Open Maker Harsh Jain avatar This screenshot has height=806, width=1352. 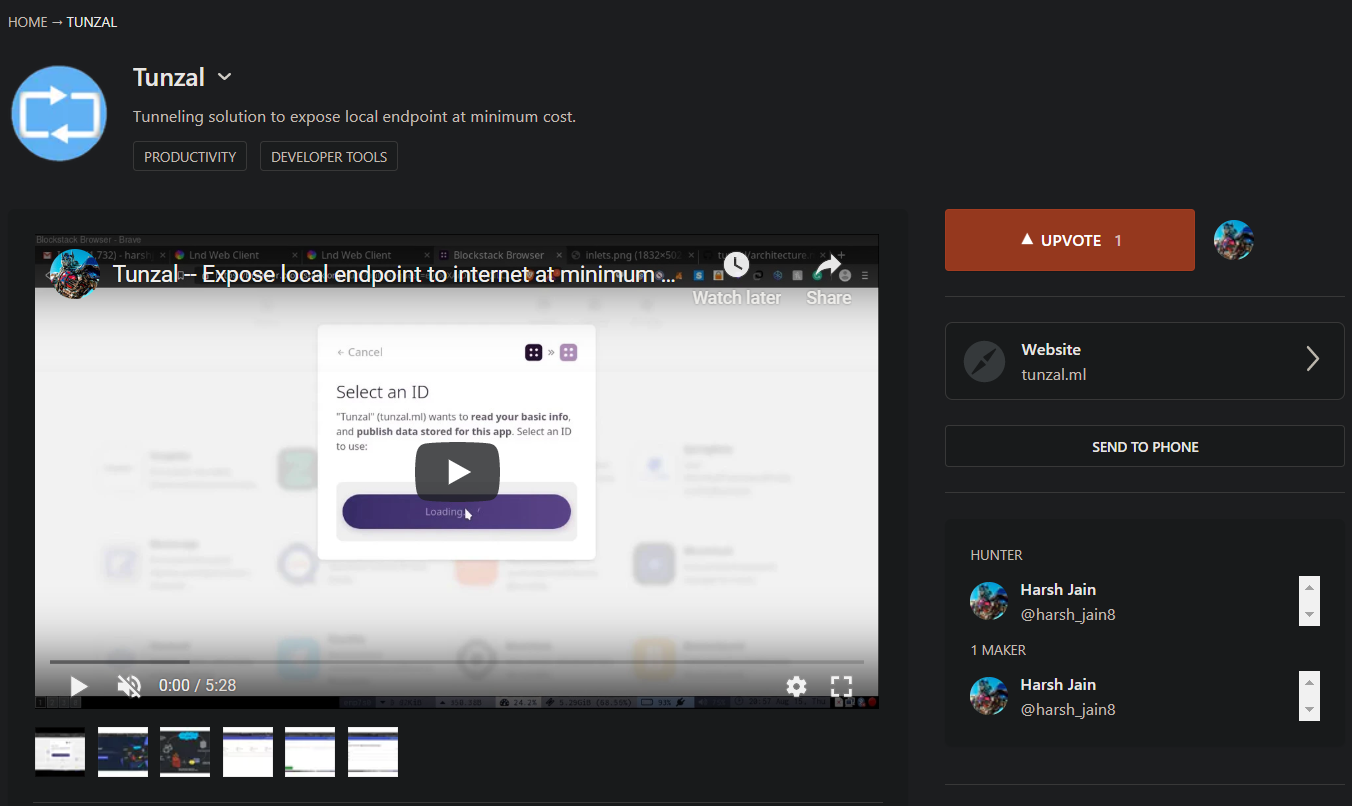pos(989,696)
